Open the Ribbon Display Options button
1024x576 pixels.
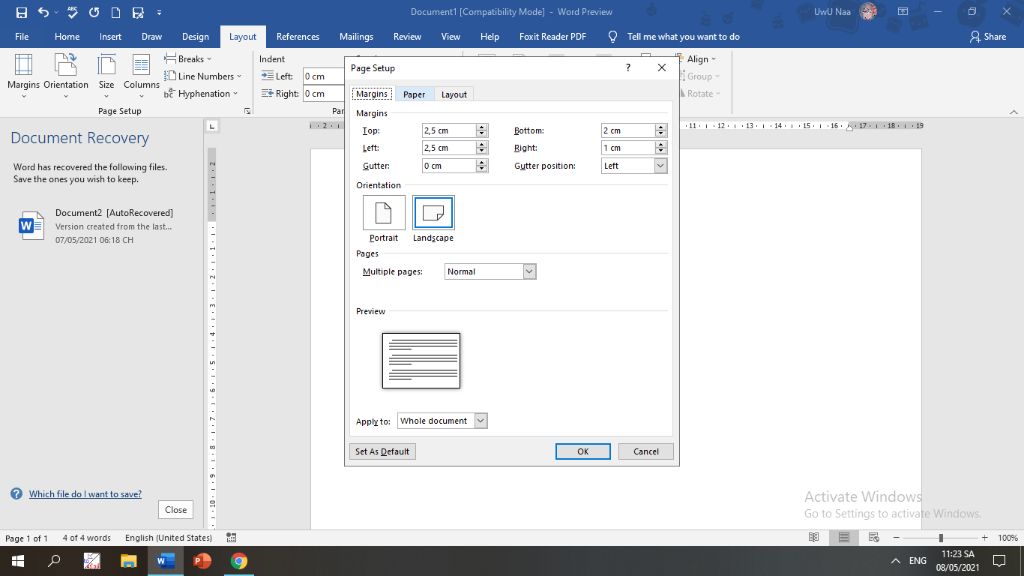point(903,12)
